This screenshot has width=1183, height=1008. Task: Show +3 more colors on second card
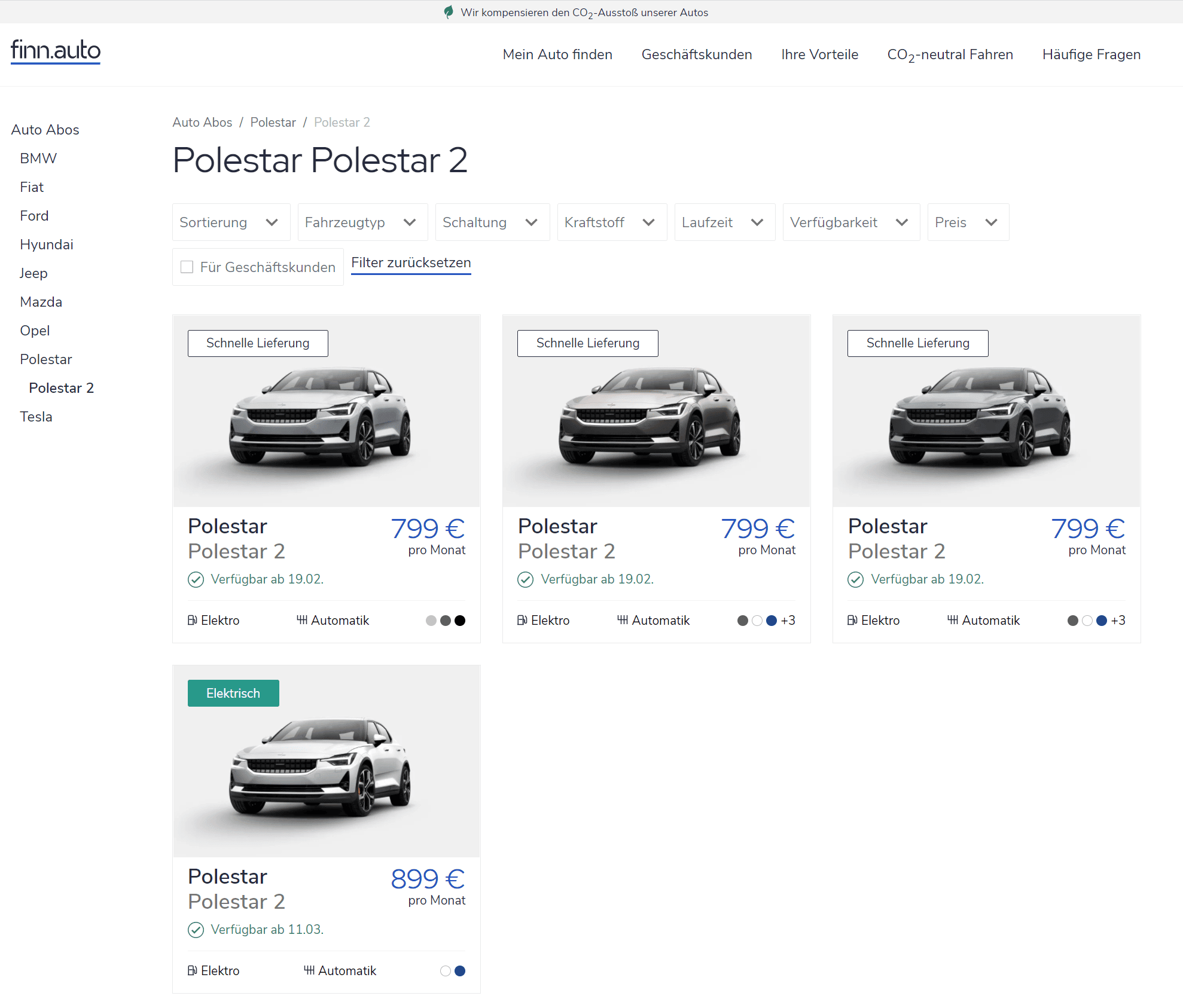point(788,621)
